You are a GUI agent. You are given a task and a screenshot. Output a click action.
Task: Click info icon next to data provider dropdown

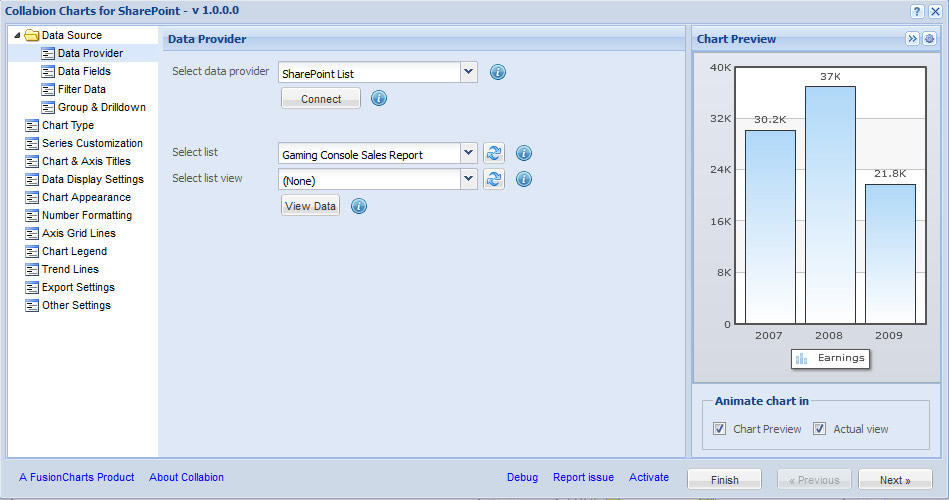pyautogui.click(x=498, y=72)
